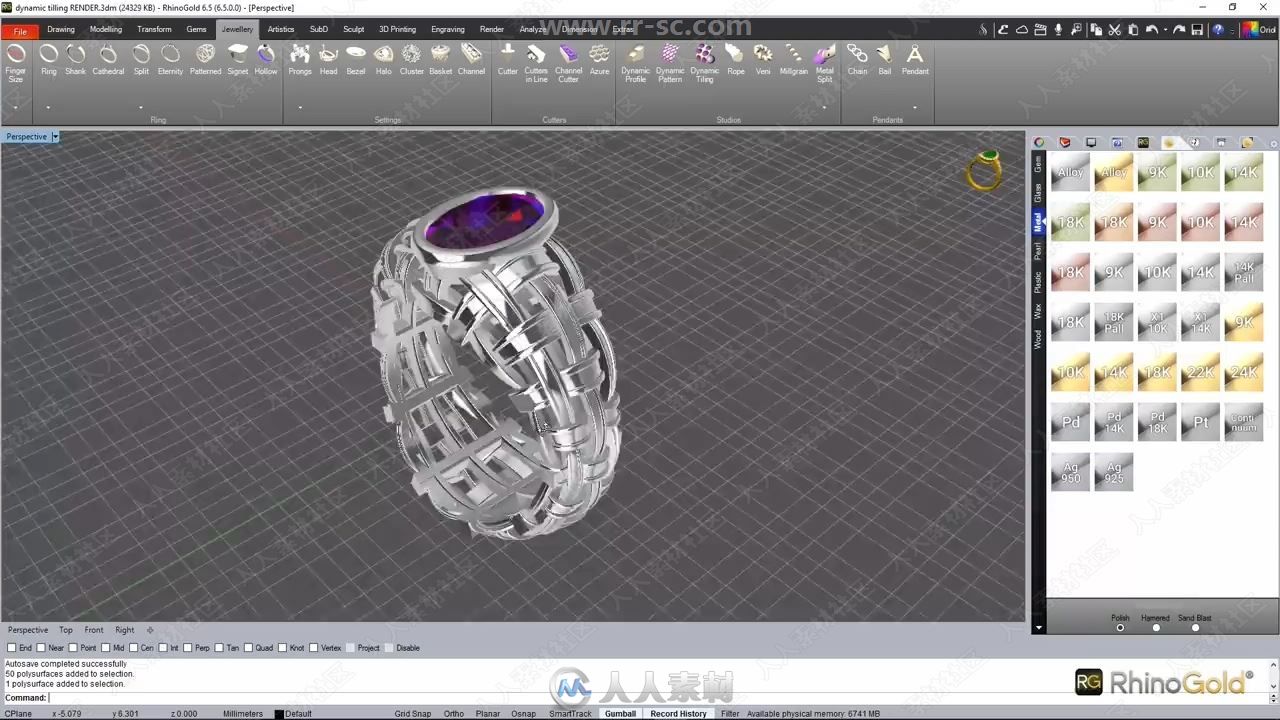1280x720 pixels.
Task: Open the Prongs setting tool
Action: (x=300, y=60)
